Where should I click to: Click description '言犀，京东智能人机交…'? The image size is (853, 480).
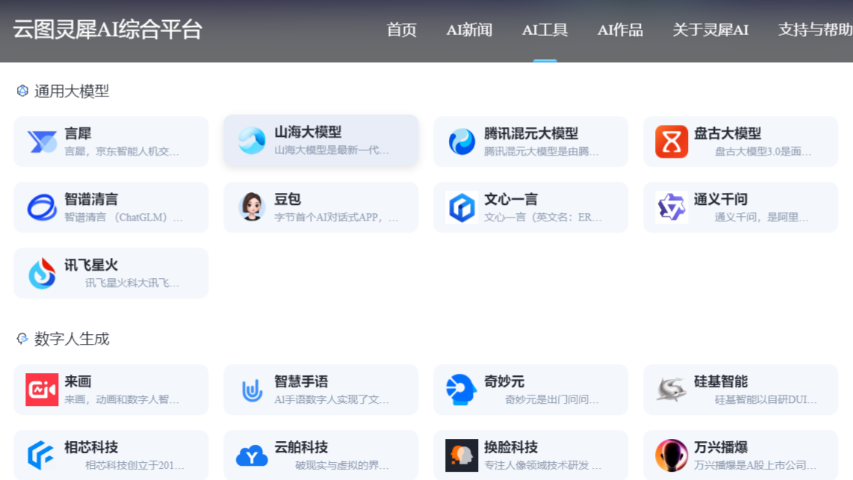121,151
